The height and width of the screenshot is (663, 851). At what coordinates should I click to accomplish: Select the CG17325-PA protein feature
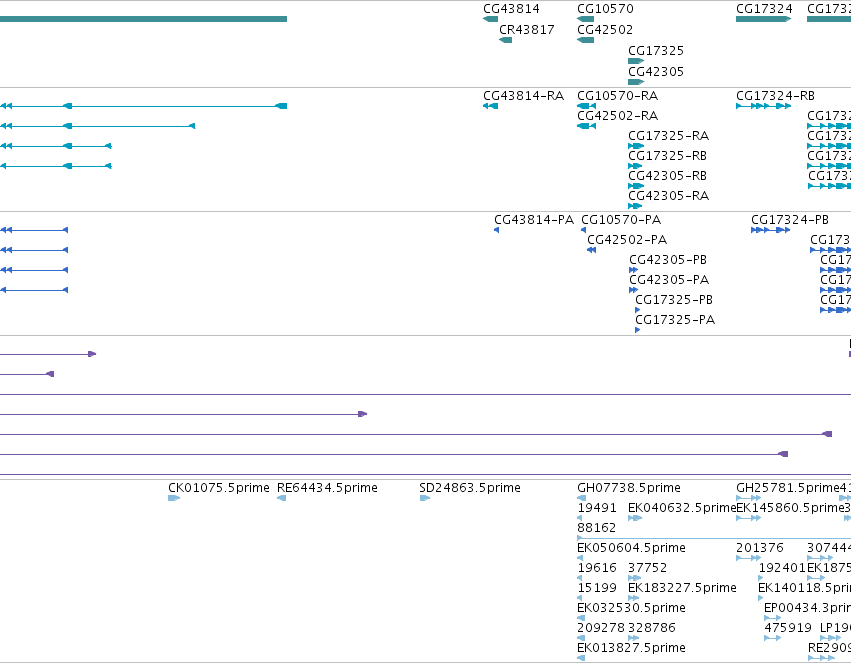(x=638, y=330)
